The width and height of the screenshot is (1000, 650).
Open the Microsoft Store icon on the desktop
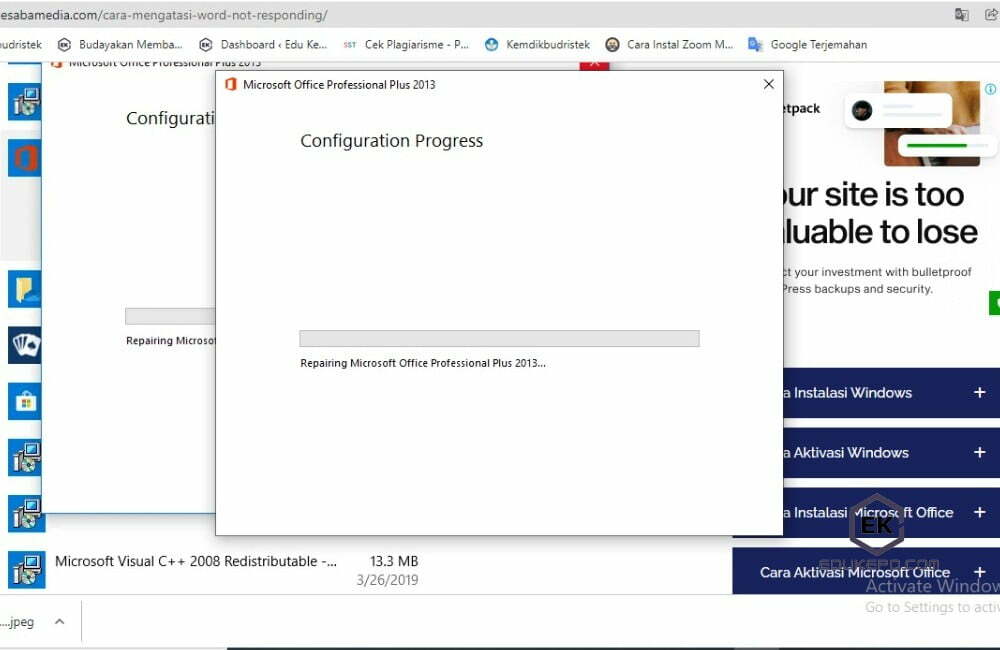pos(24,400)
